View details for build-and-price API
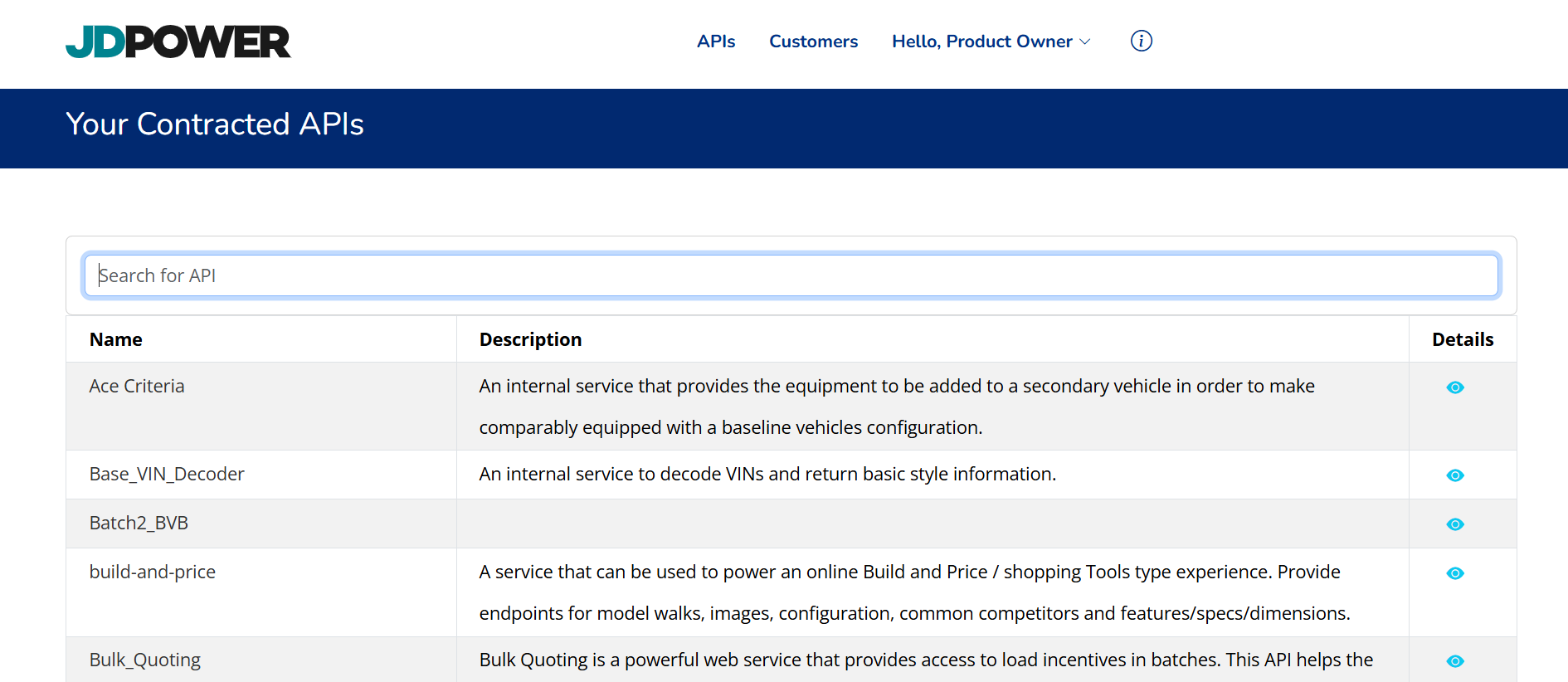Viewport: 1568px width, 682px height. click(1454, 573)
